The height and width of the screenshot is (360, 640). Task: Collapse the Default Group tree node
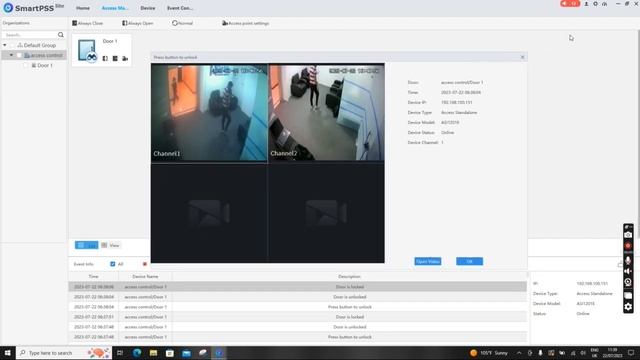(4, 45)
